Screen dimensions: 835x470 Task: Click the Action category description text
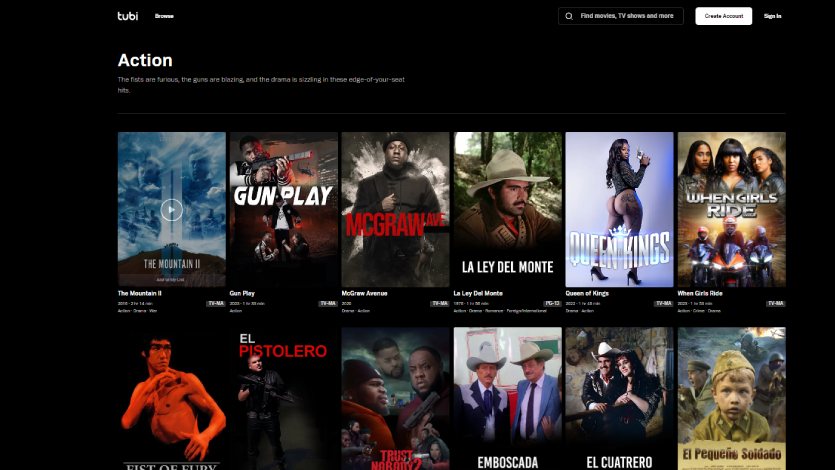pos(261,85)
